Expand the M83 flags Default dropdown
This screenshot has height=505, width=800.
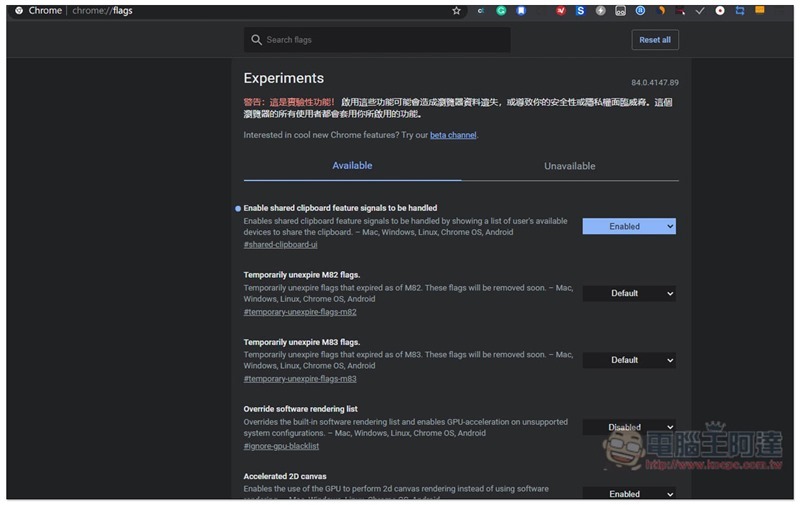629,360
